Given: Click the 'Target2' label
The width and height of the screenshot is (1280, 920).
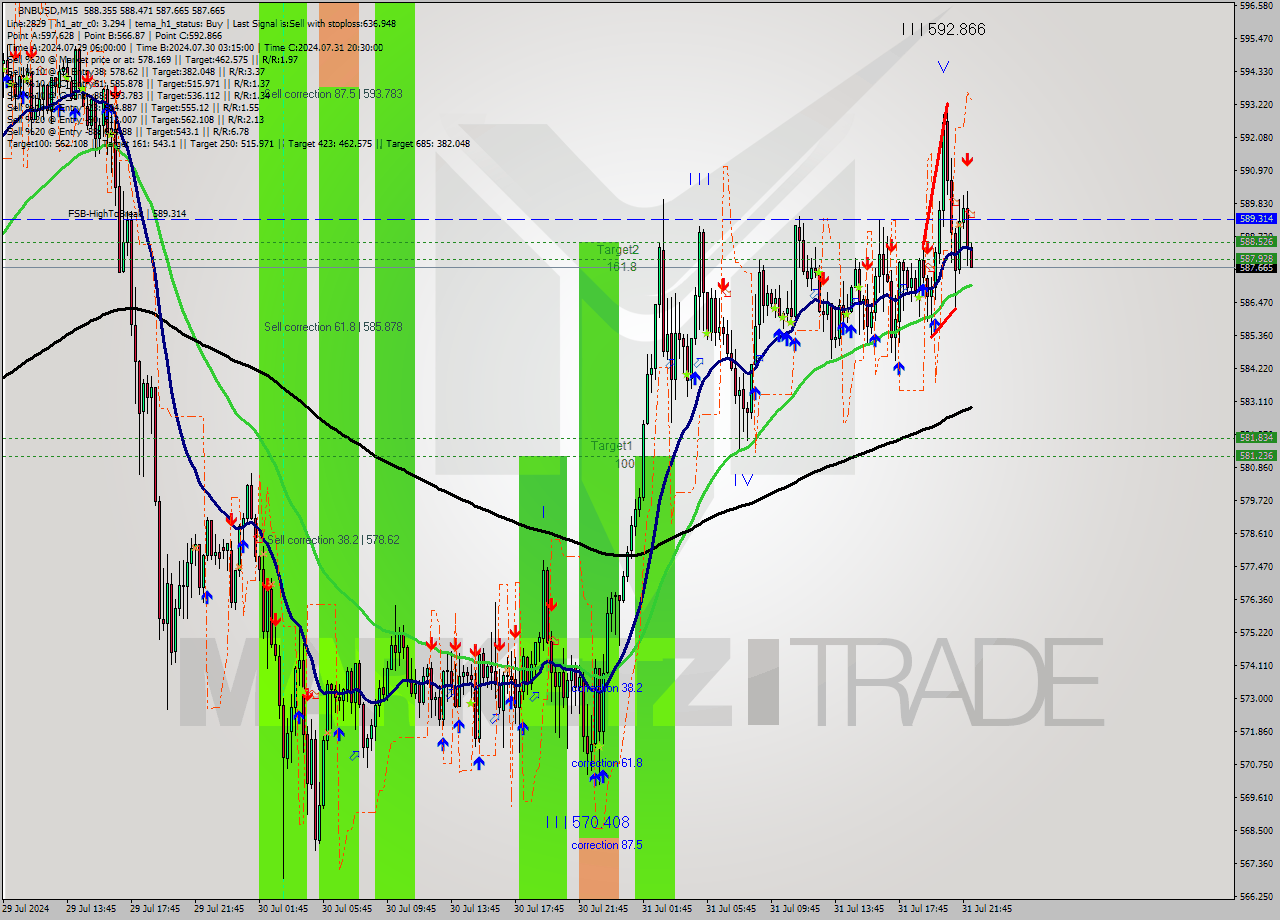Looking at the screenshot, I should [618, 249].
